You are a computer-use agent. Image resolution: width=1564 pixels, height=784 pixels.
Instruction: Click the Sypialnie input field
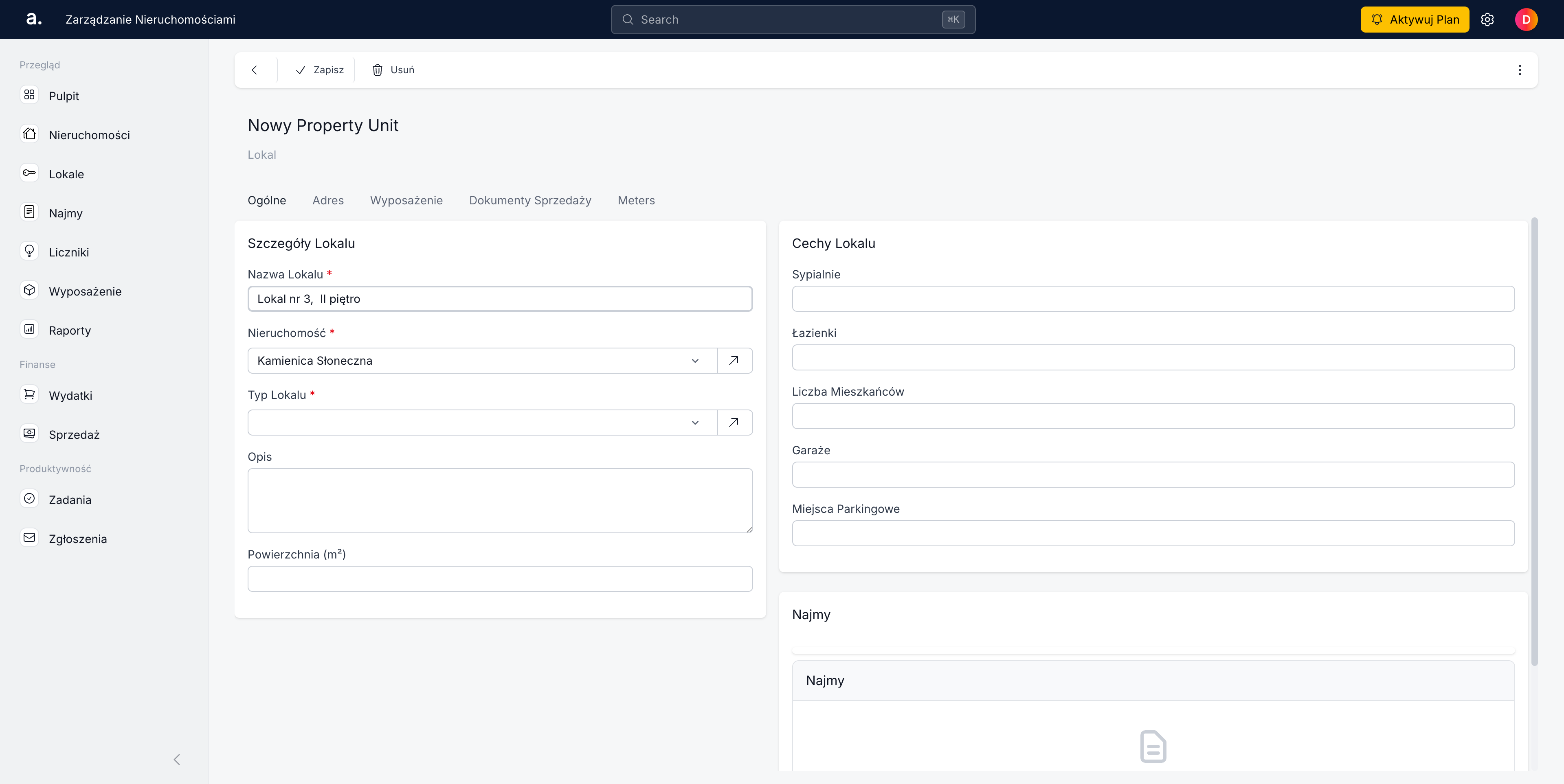1153,298
